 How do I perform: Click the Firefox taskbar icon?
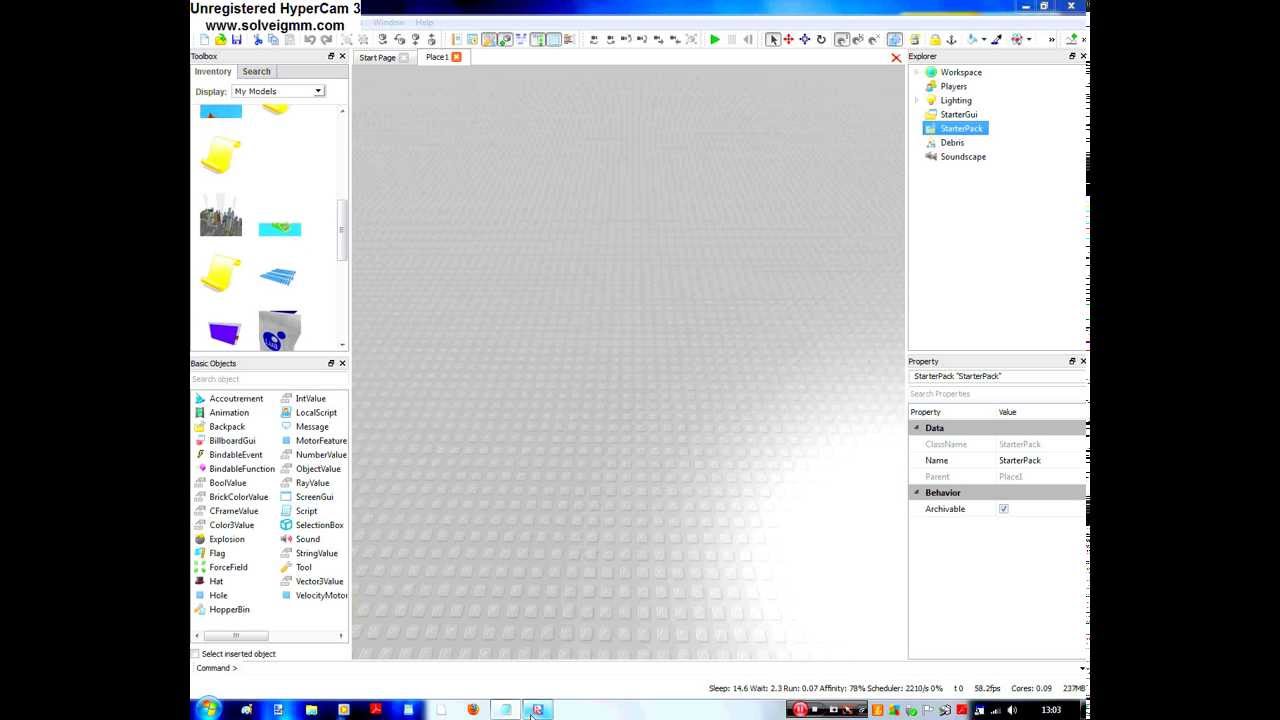473,710
